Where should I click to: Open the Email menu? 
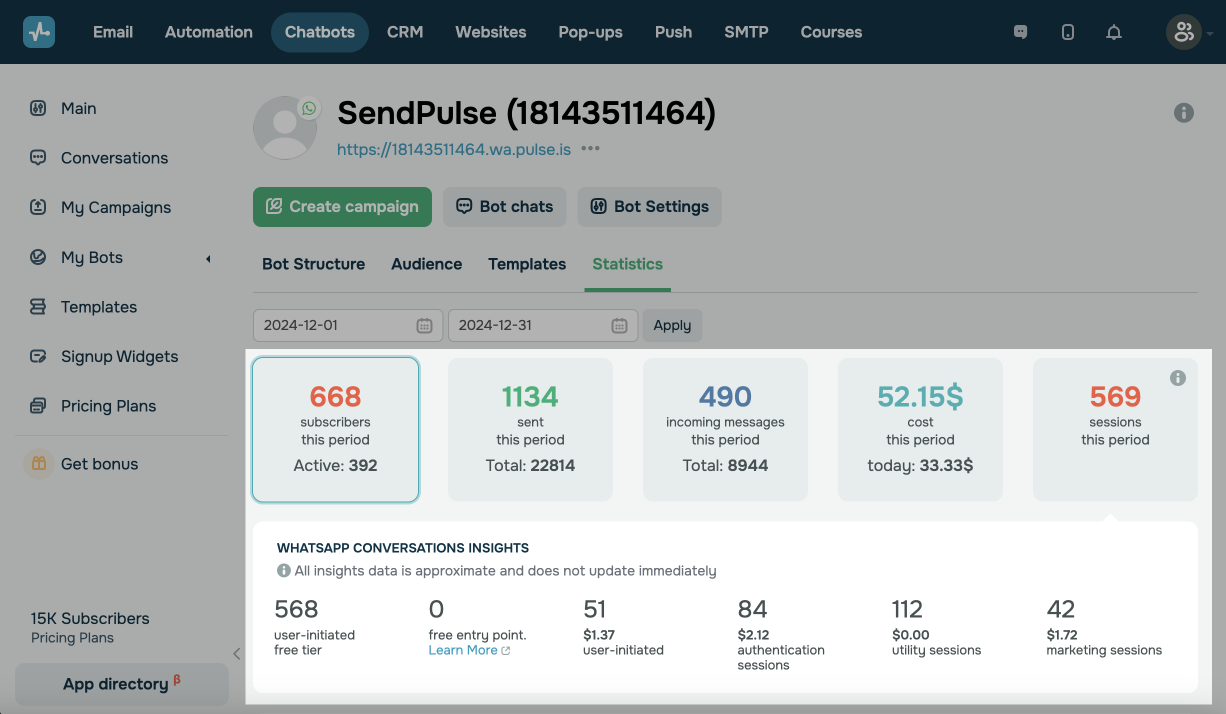(113, 32)
